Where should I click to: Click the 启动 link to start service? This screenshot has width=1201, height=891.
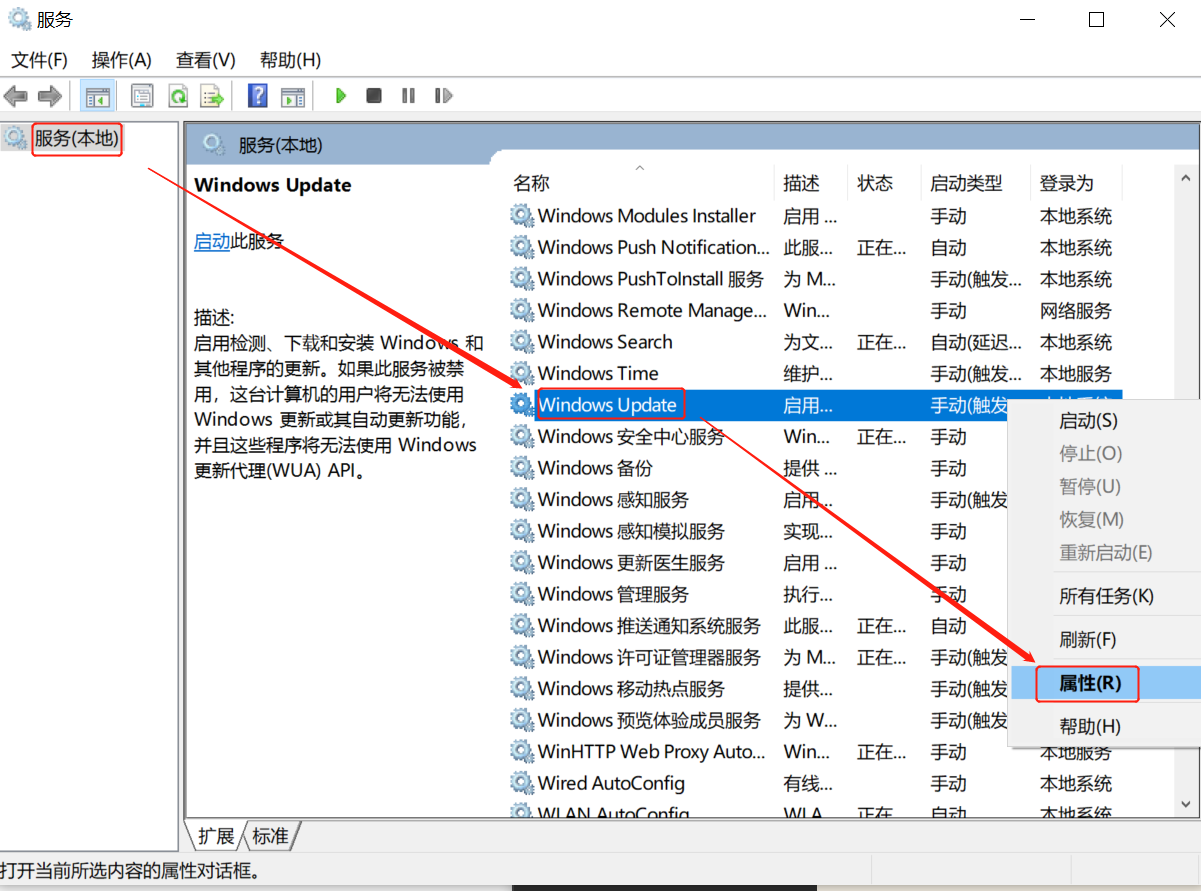coord(212,241)
